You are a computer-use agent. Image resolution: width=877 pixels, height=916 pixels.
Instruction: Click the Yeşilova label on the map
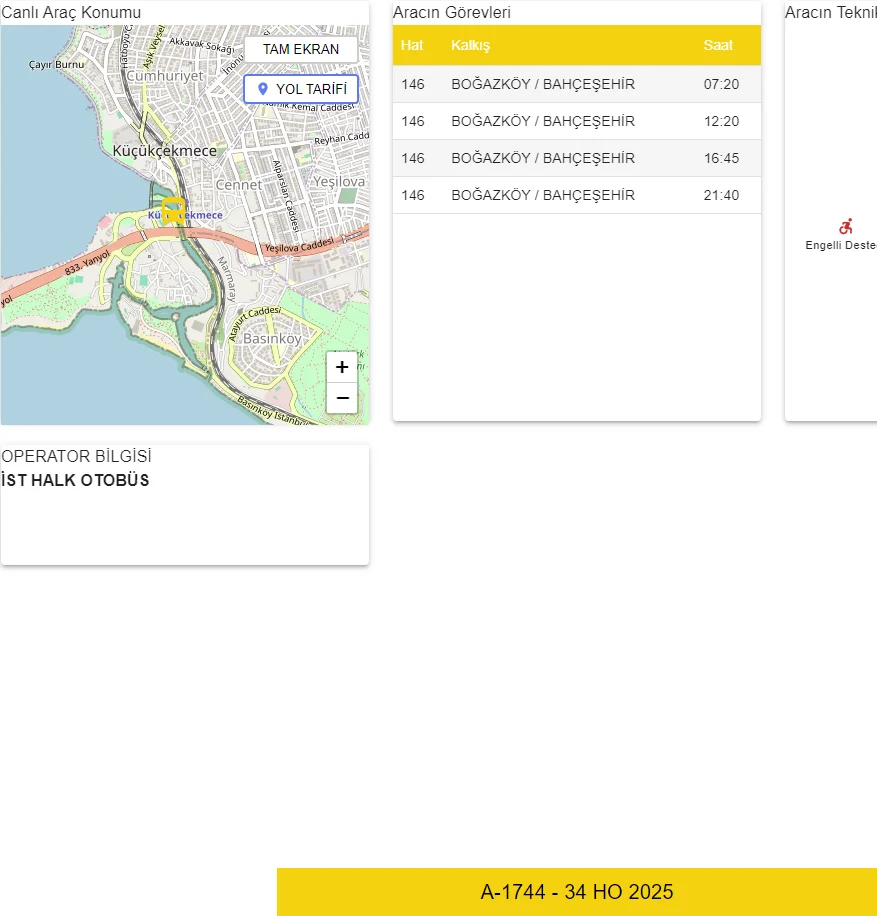339,182
